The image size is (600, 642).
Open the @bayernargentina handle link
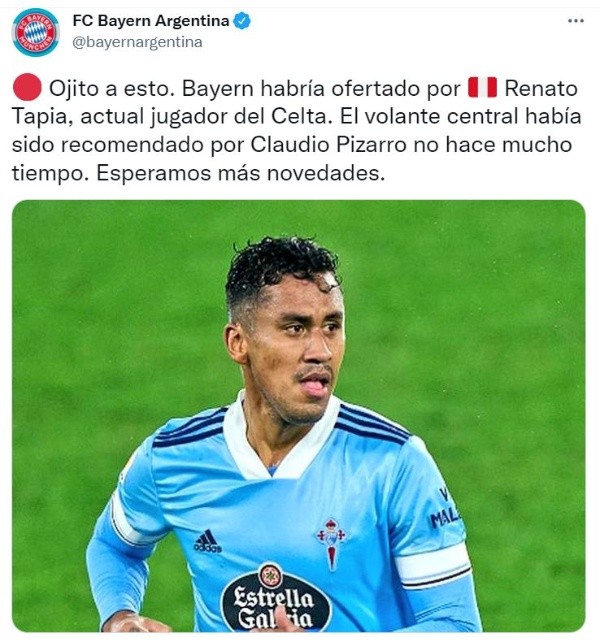coord(138,42)
